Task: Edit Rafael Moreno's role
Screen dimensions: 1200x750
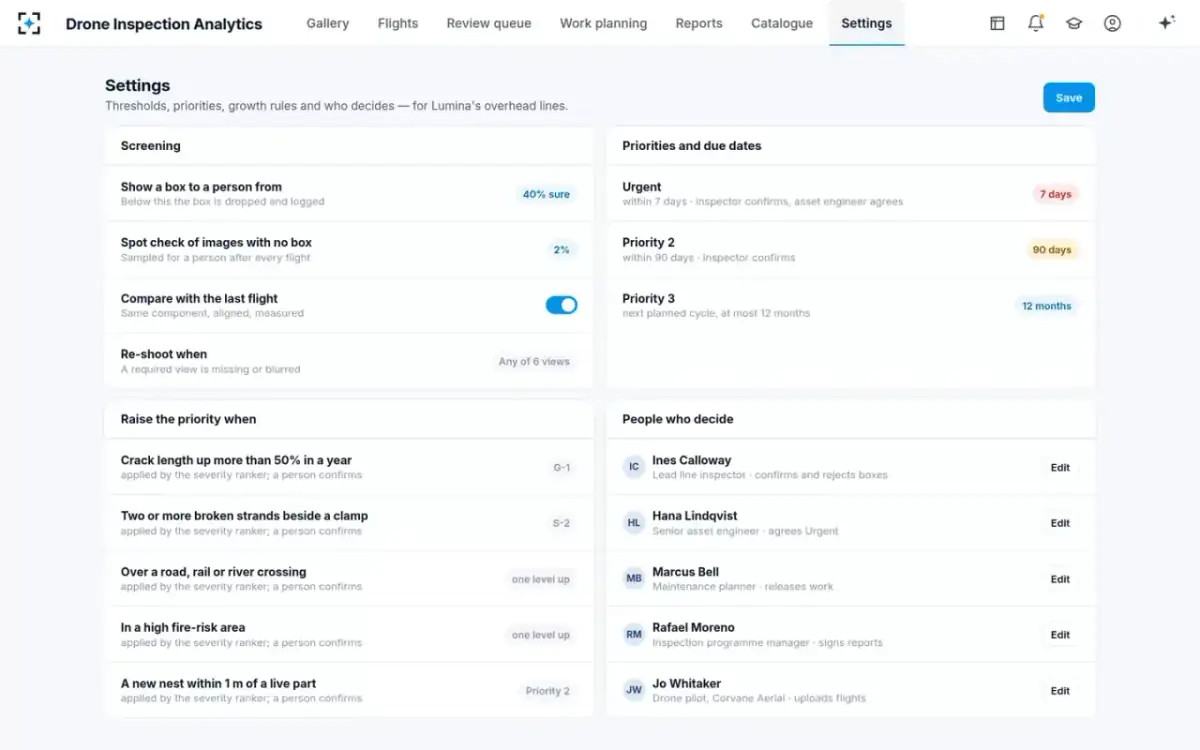Action: 1060,635
